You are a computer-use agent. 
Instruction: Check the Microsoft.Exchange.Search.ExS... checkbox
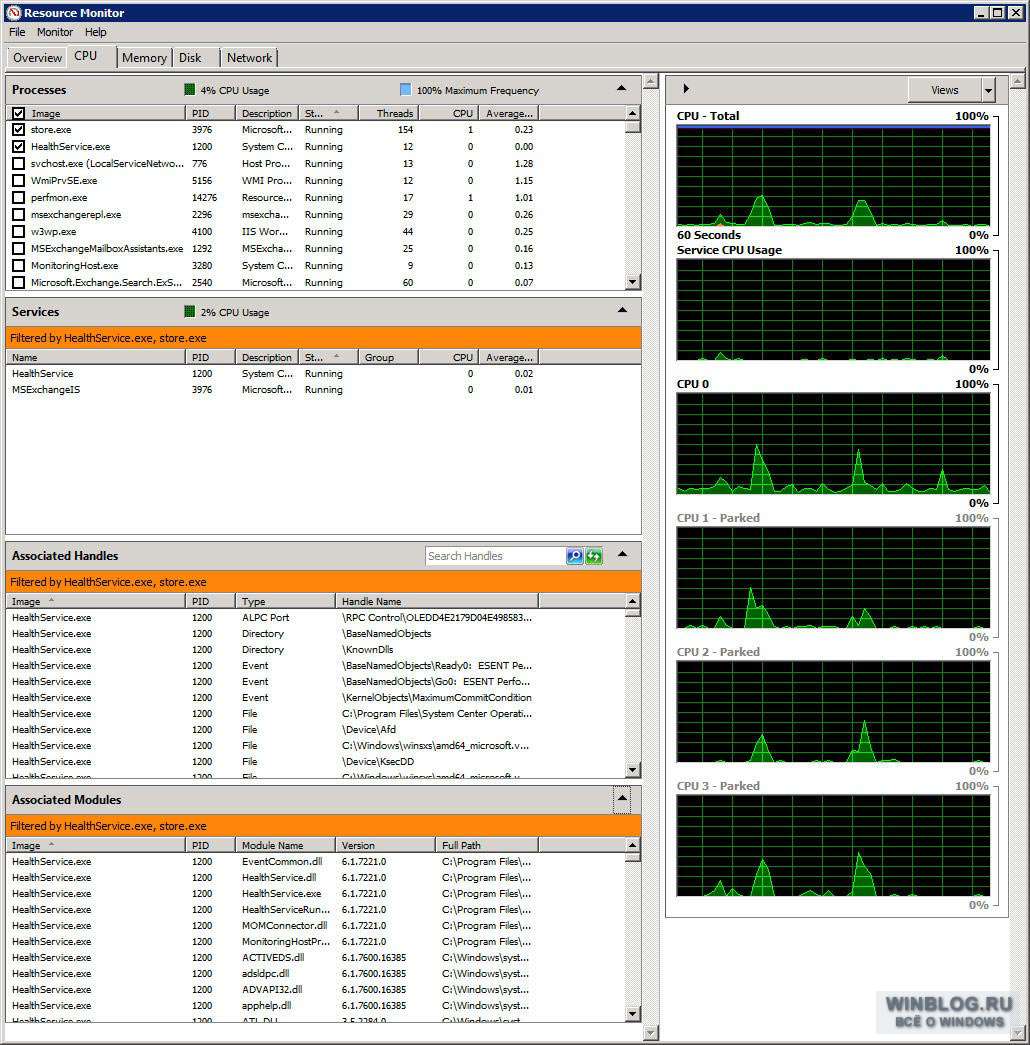(x=19, y=283)
